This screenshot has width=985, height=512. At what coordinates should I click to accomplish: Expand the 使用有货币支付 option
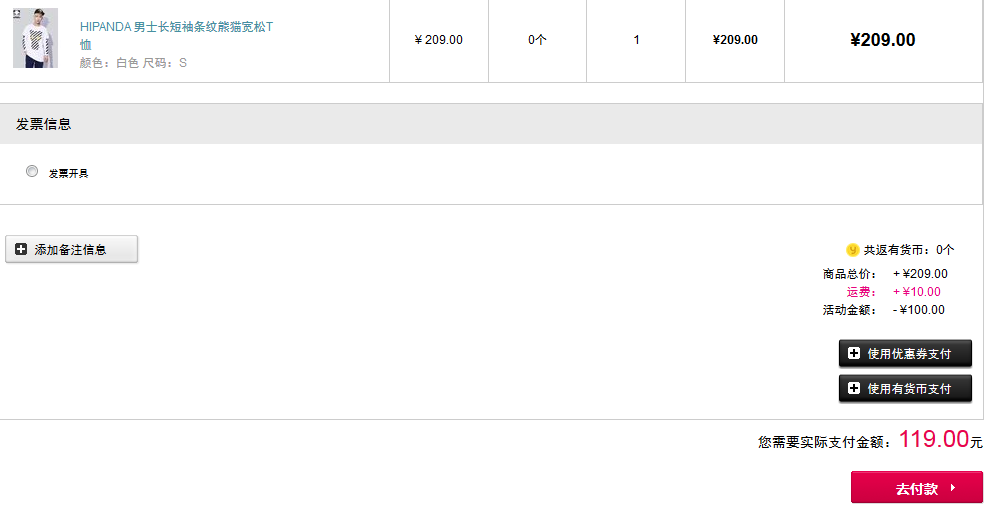[x=905, y=389]
